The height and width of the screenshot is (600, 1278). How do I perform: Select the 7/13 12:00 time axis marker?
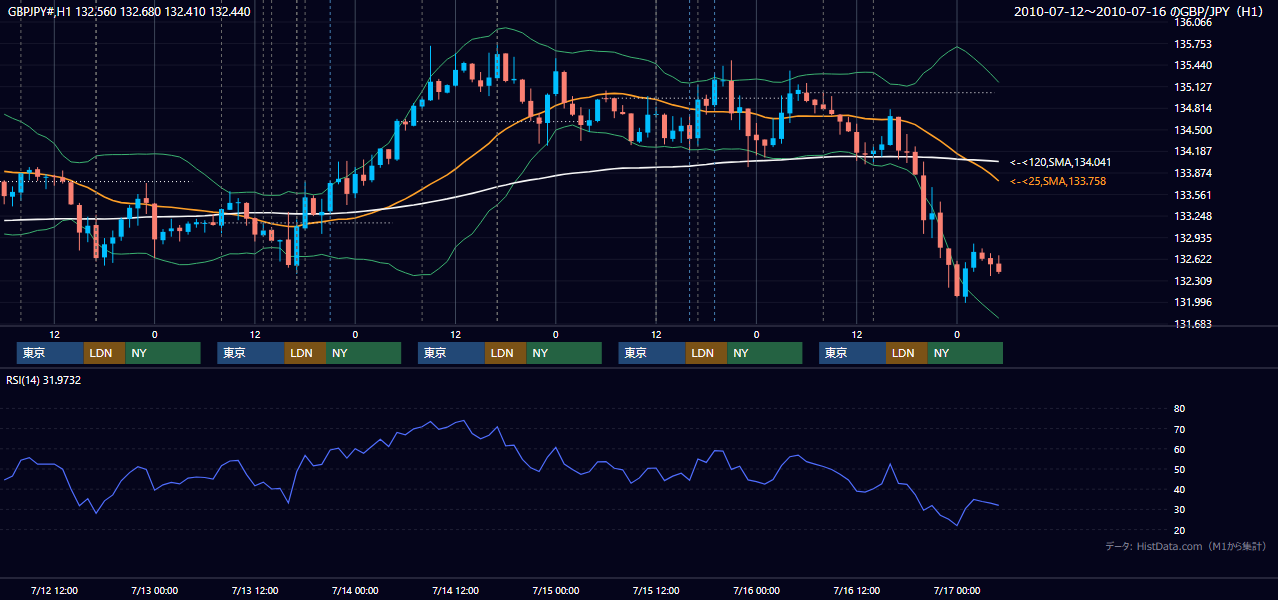[255, 590]
